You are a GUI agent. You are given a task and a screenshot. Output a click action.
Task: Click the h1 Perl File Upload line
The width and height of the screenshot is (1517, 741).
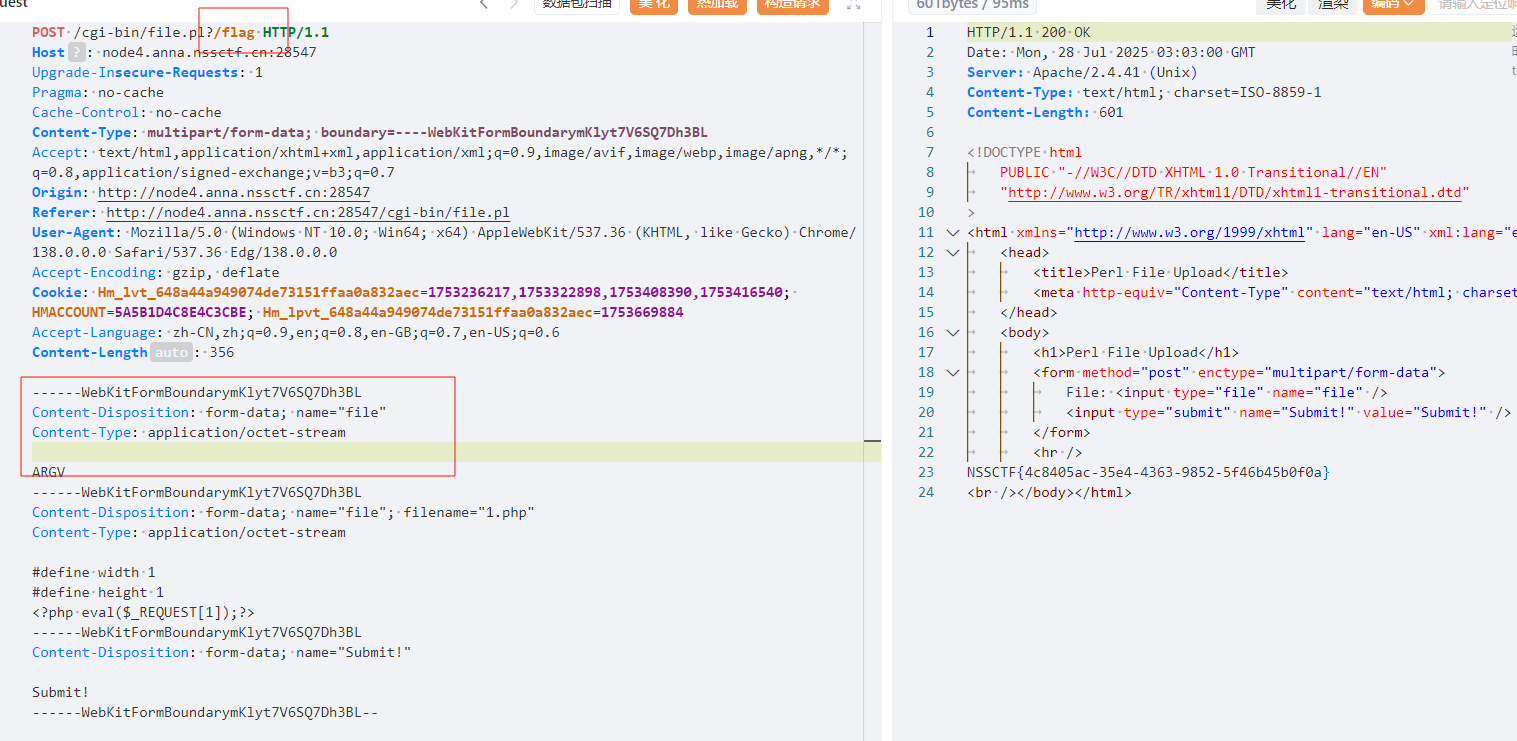pyautogui.click(x=1136, y=352)
